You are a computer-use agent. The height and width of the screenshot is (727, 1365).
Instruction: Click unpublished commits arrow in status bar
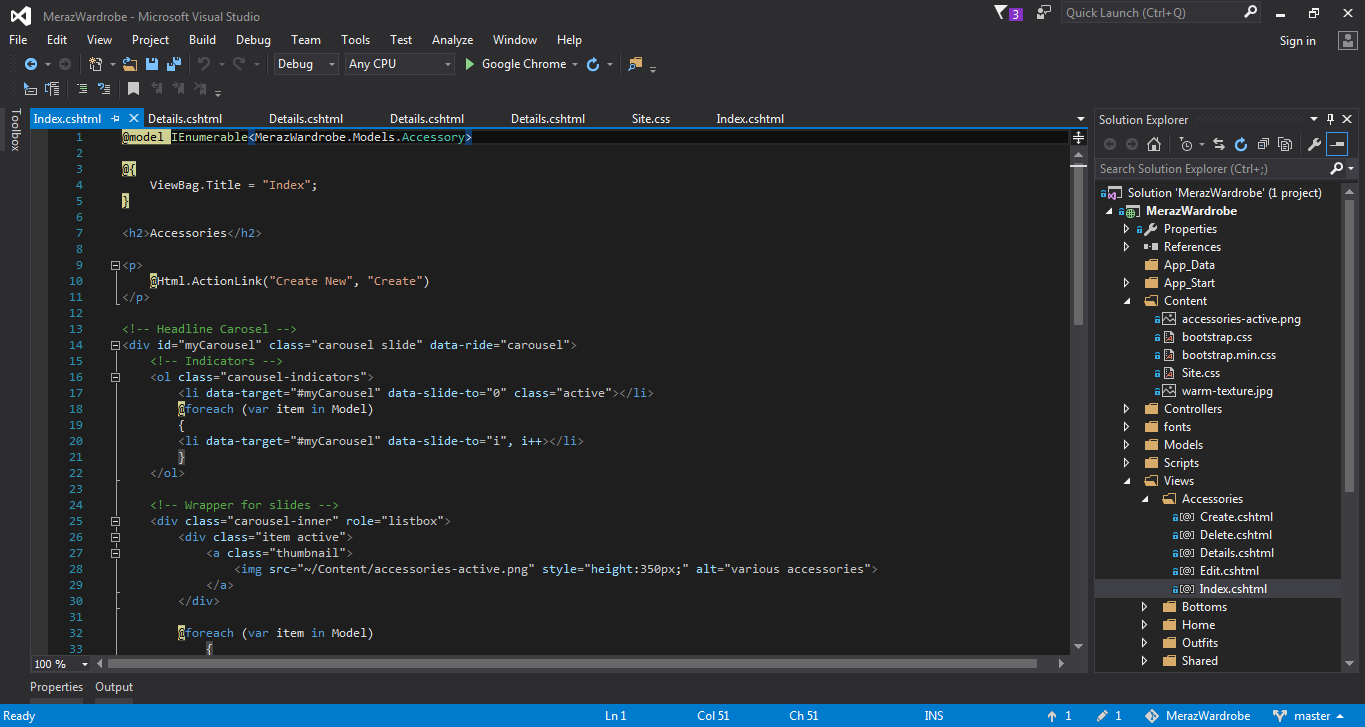pos(1053,716)
